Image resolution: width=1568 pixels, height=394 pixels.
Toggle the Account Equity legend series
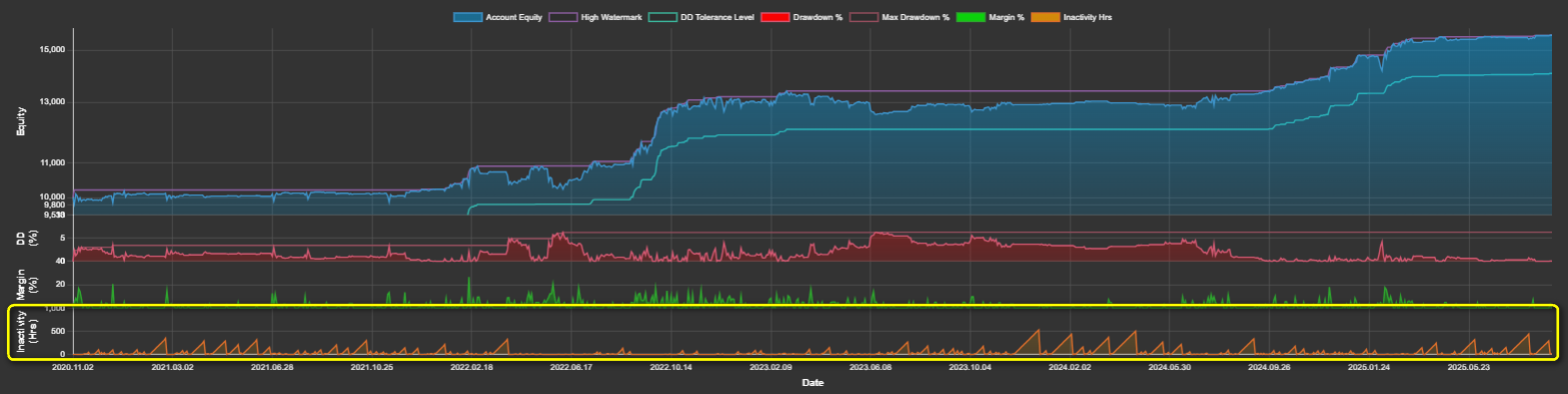(497, 17)
